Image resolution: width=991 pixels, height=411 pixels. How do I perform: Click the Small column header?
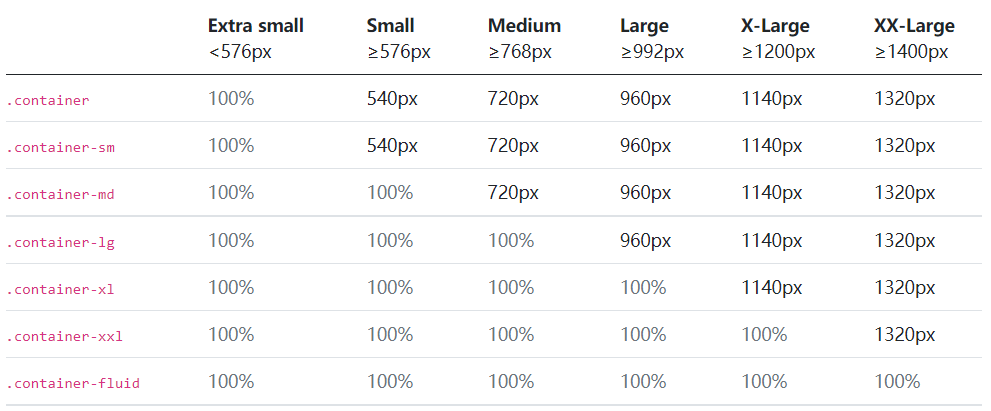[390, 26]
